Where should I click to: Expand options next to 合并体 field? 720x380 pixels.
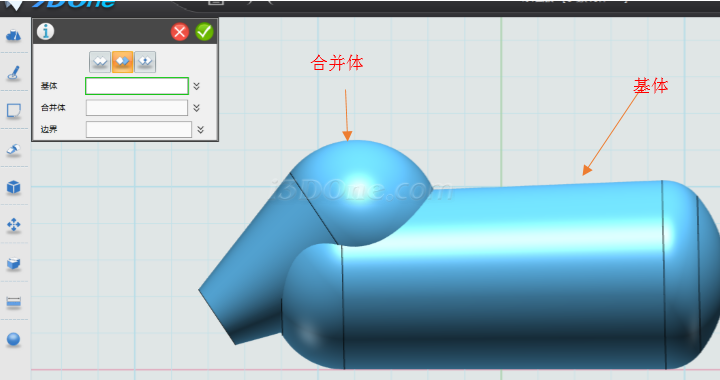[x=197, y=108]
